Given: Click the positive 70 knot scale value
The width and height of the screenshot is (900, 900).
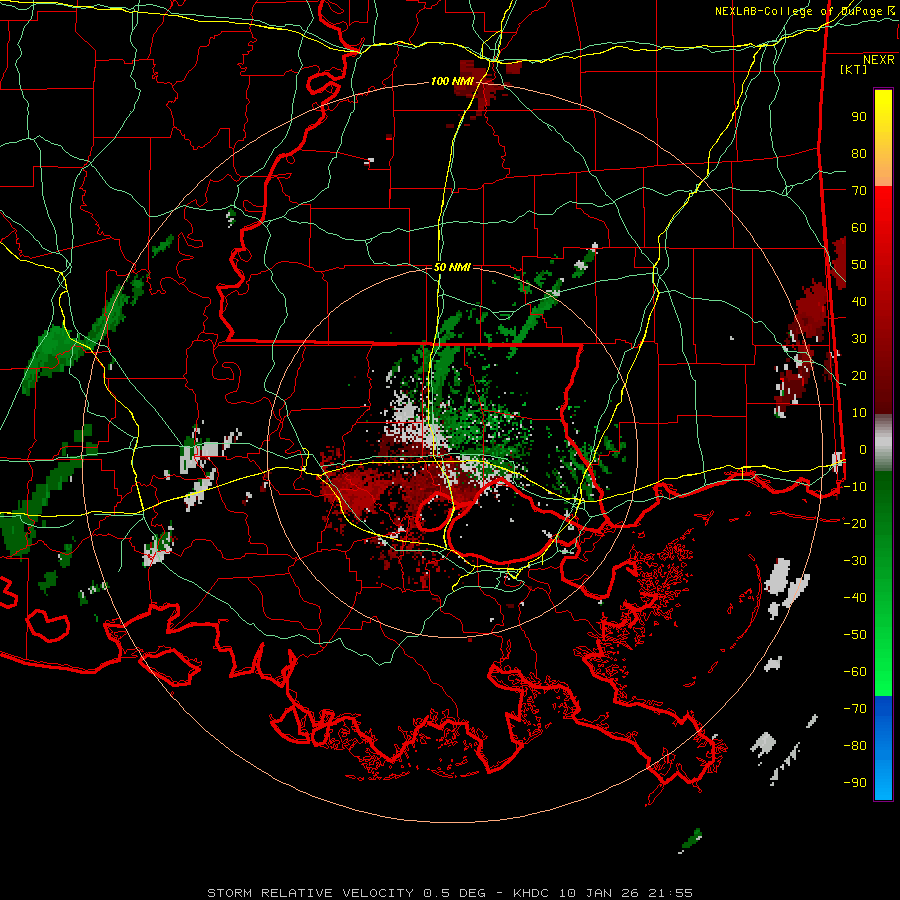Looking at the screenshot, I should click(859, 191).
